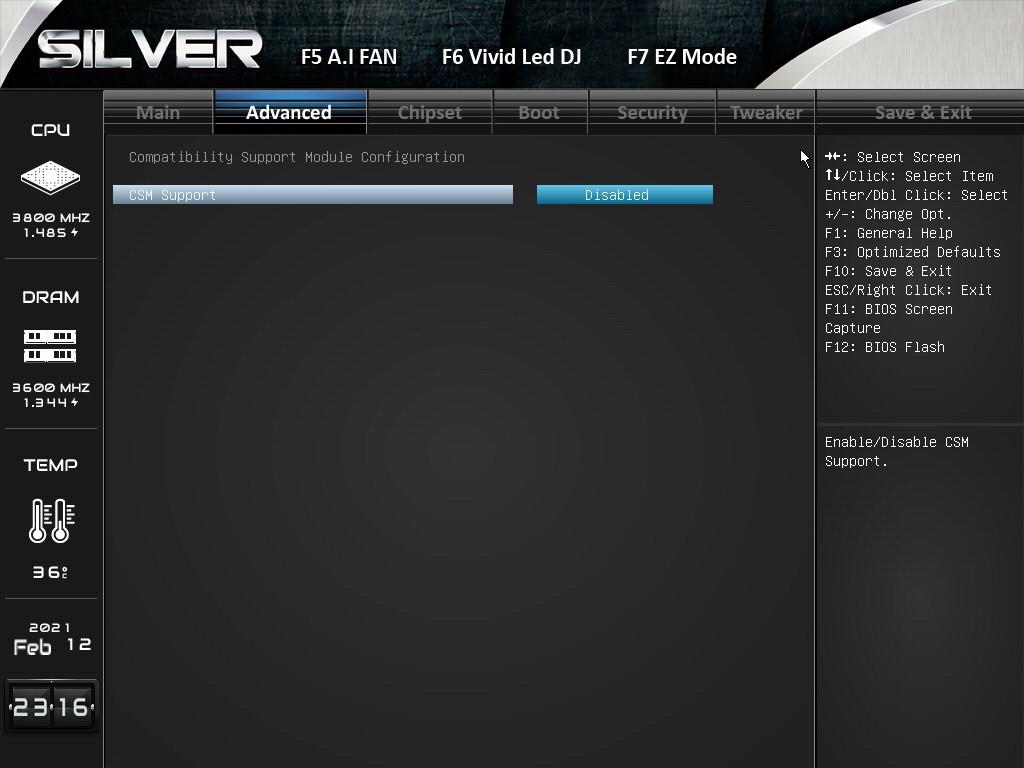Click the thermometer TEMP icon

click(x=52, y=520)
